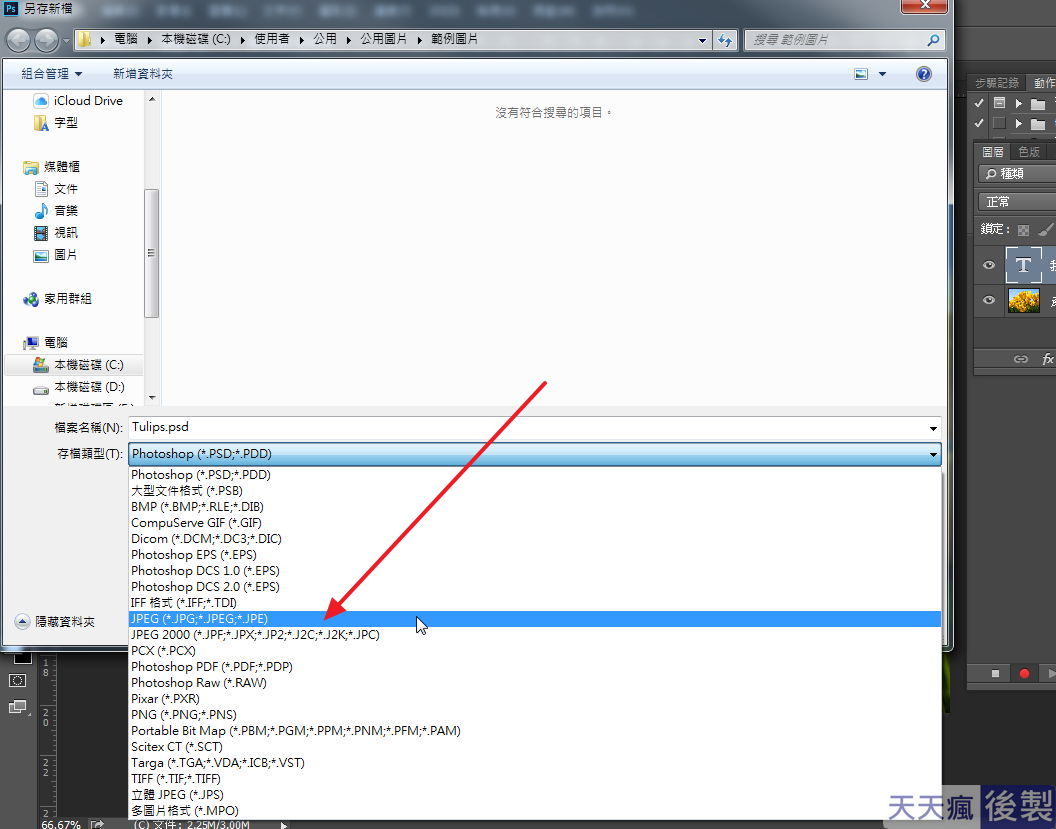Click 隱藏資料夾 to collapse folder pane

coord(55,622)
